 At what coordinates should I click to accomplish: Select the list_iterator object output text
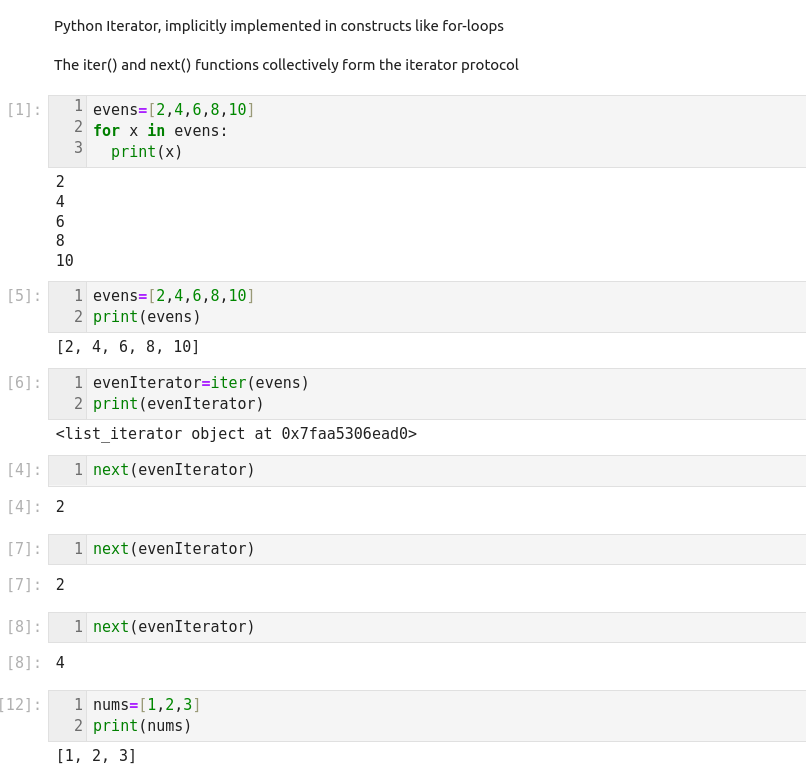coord(236,434)
